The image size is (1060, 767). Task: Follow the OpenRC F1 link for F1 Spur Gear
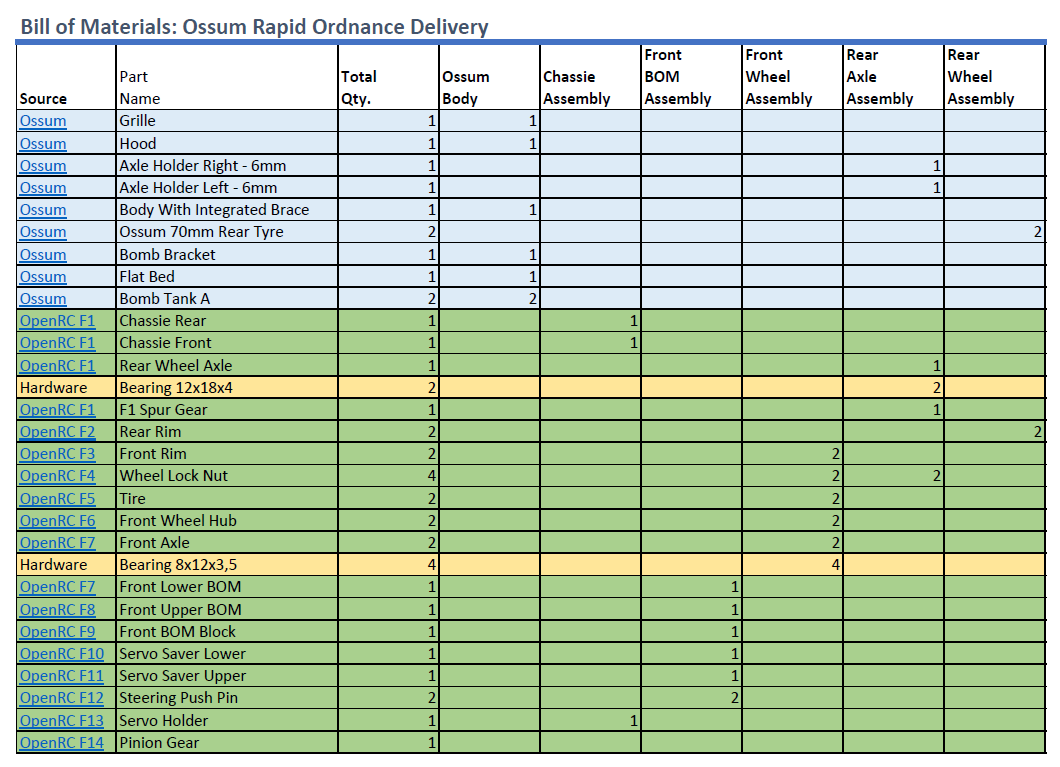[57, 410]
